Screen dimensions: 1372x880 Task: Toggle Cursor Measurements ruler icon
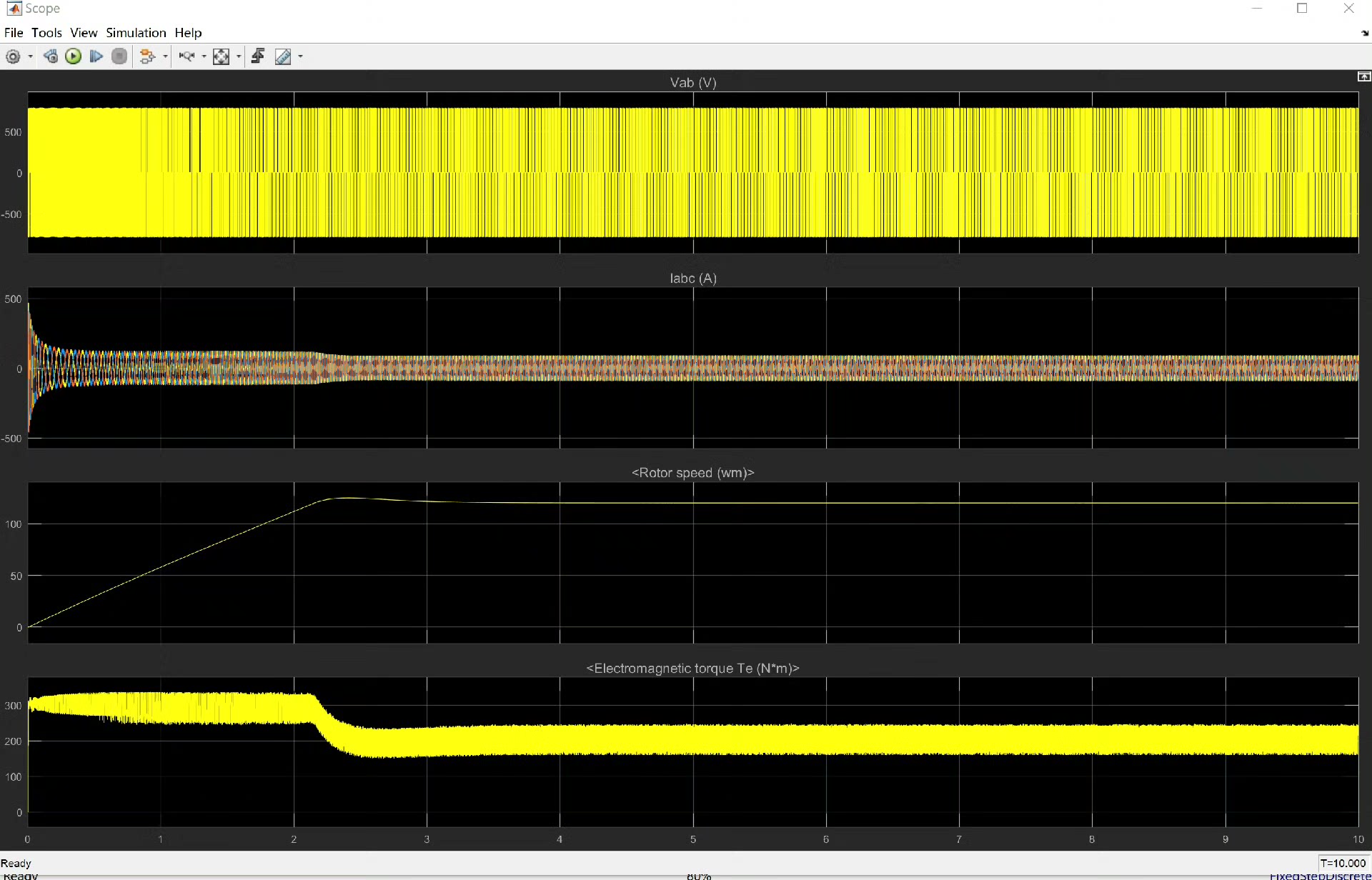[283, 56]
